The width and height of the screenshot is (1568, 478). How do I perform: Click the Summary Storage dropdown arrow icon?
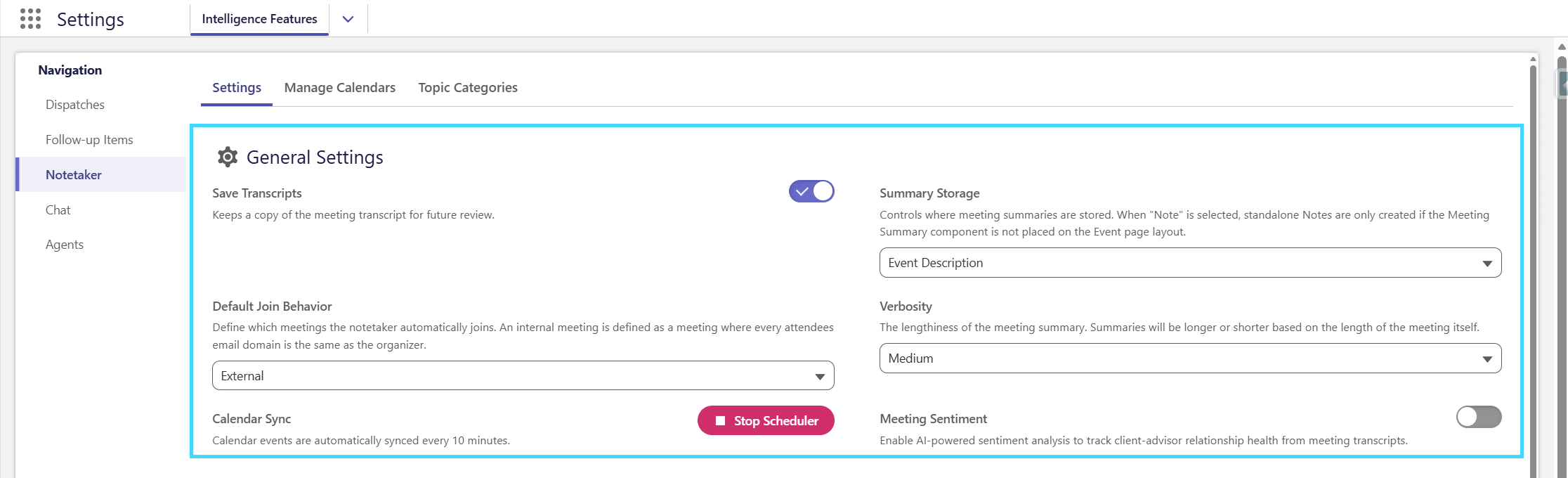[x=1487, y=264]
